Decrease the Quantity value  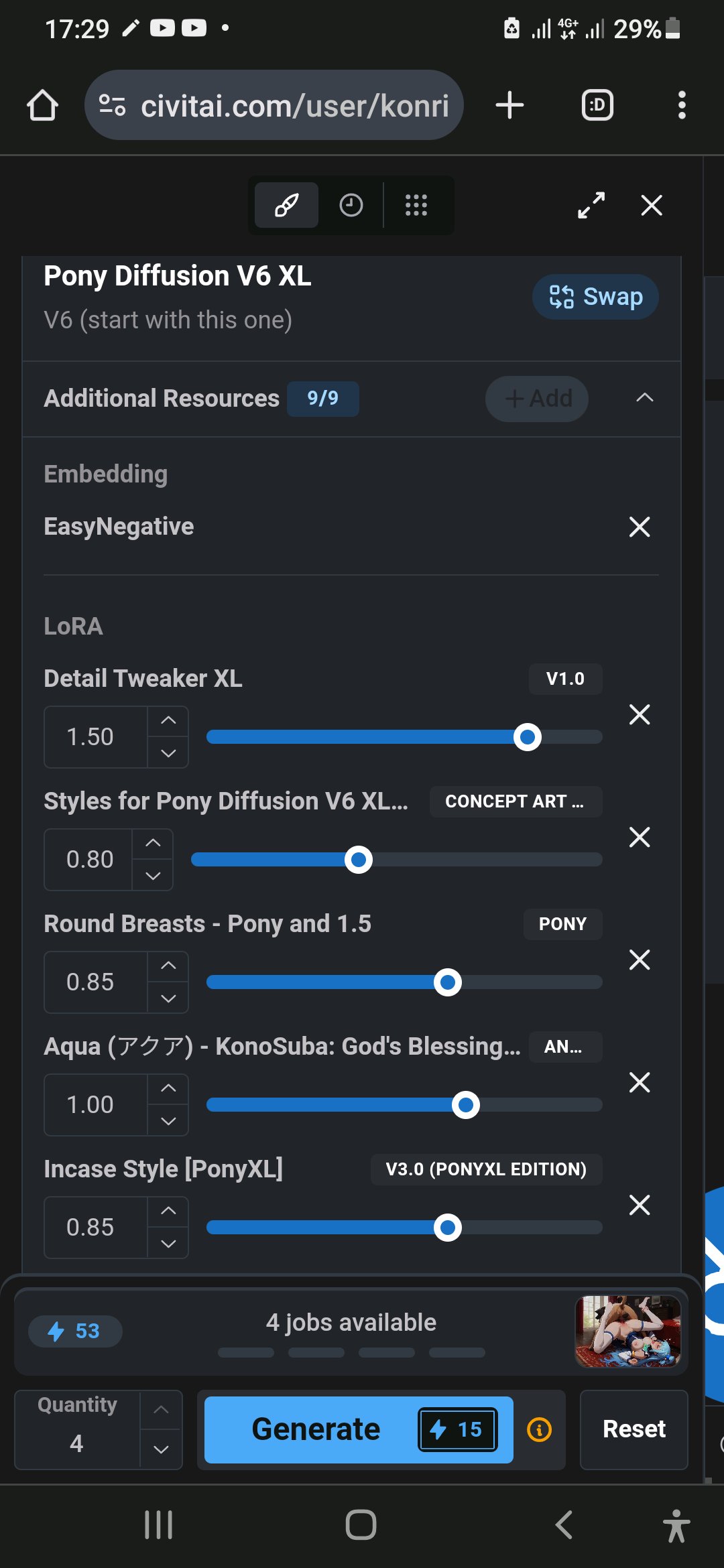point(161,1449)
